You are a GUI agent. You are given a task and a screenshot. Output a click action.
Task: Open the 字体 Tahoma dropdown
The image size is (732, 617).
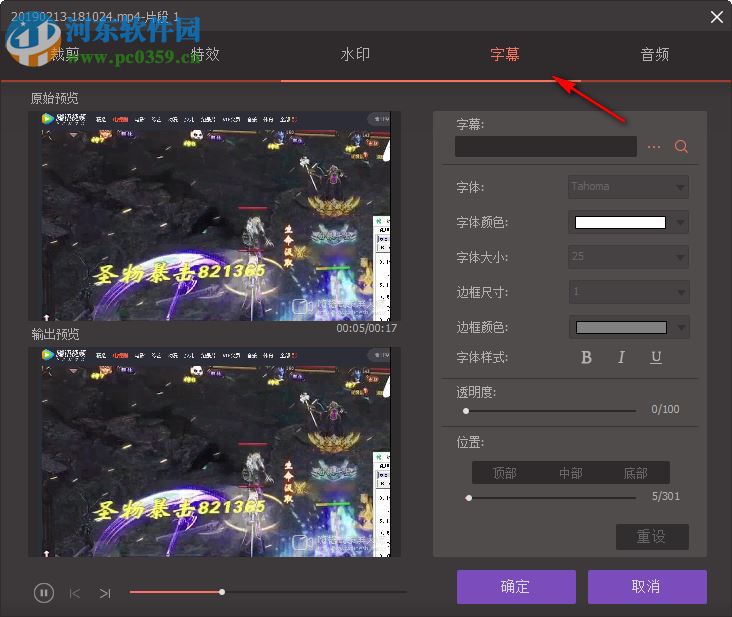[x=628, y=187]
